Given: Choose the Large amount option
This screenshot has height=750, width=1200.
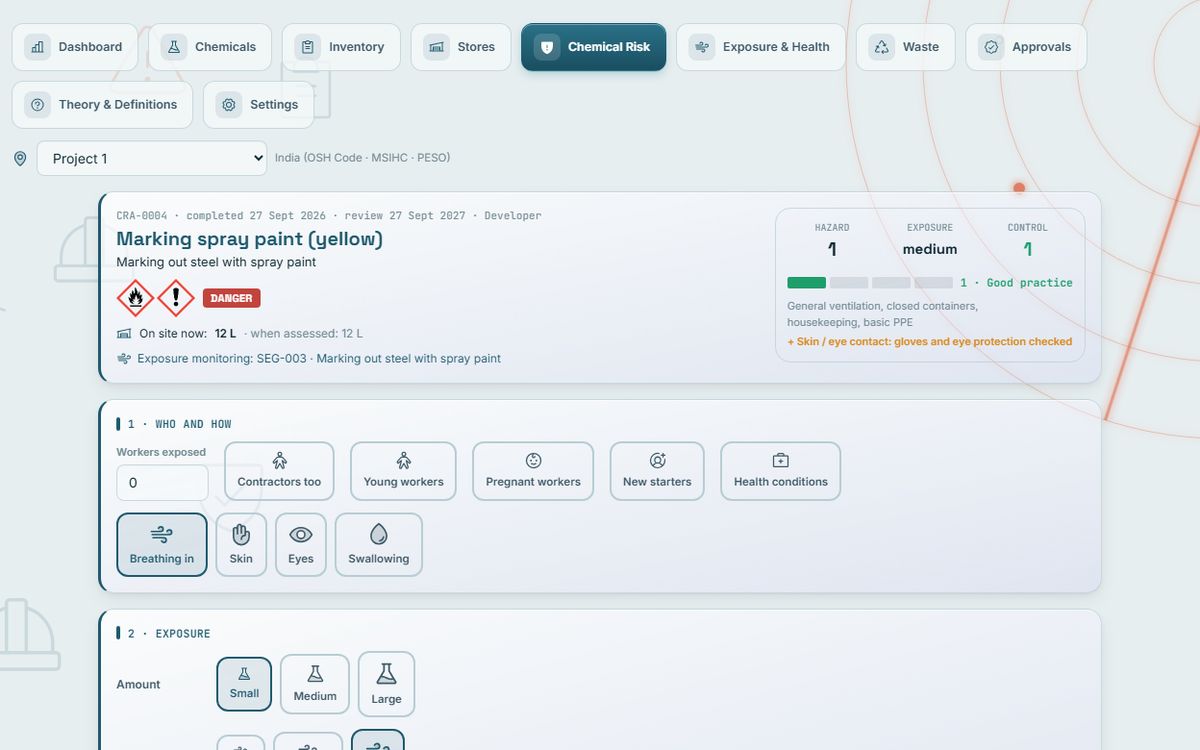Looking at the screenshot, I should click(386, 684).
